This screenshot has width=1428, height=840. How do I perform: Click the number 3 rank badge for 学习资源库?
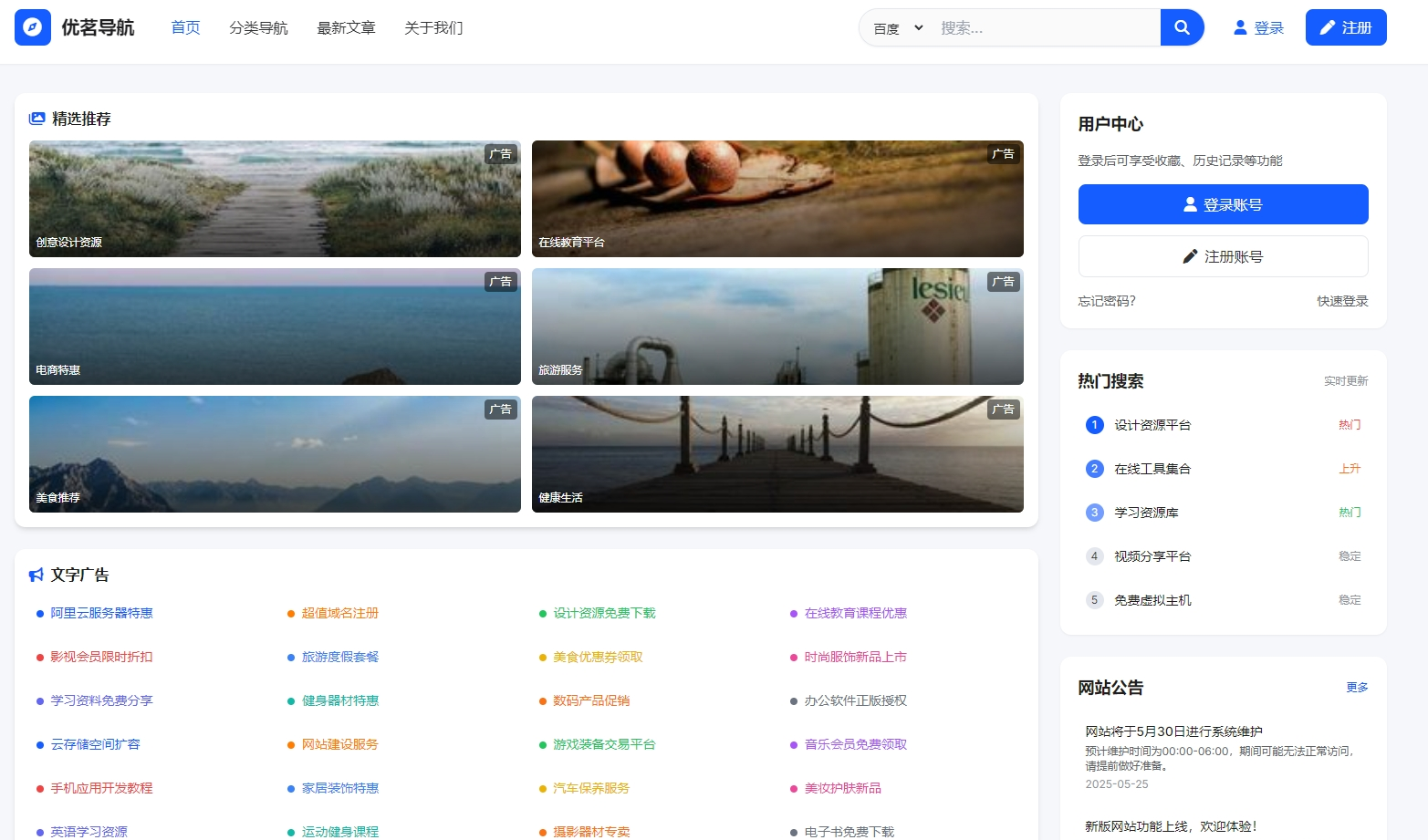1094,513
